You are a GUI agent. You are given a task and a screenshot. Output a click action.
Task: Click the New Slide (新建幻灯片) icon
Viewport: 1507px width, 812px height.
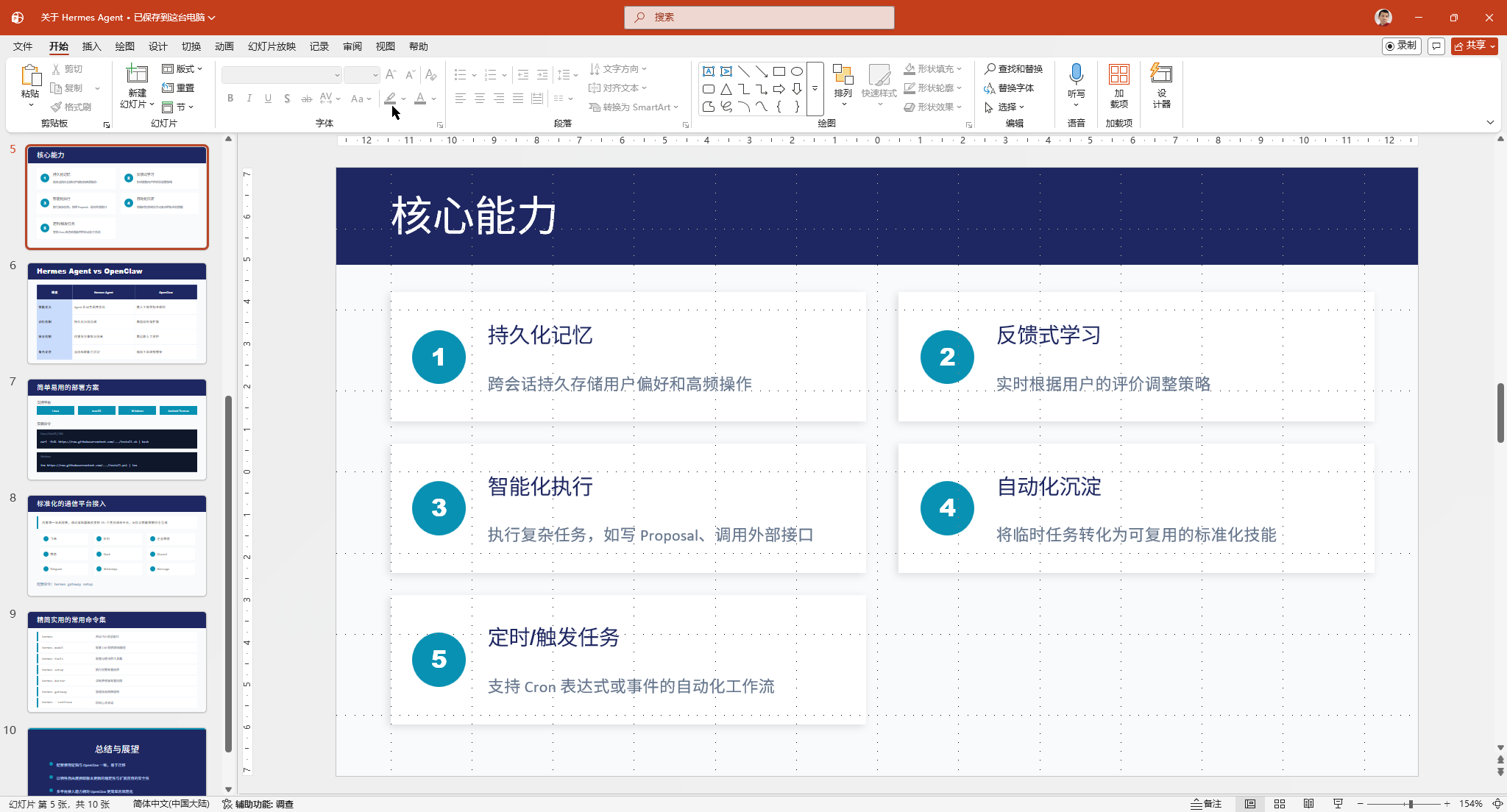click(137, 74)
